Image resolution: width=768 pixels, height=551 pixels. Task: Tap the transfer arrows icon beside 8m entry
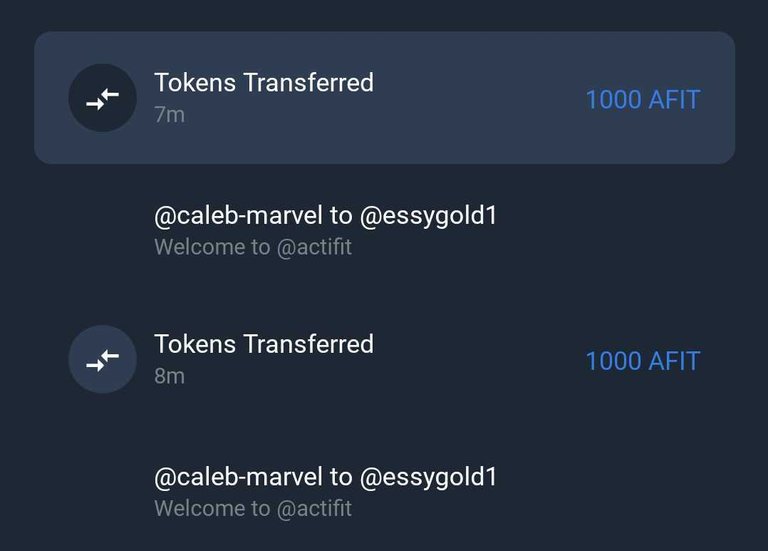click(x=102, y=359)
